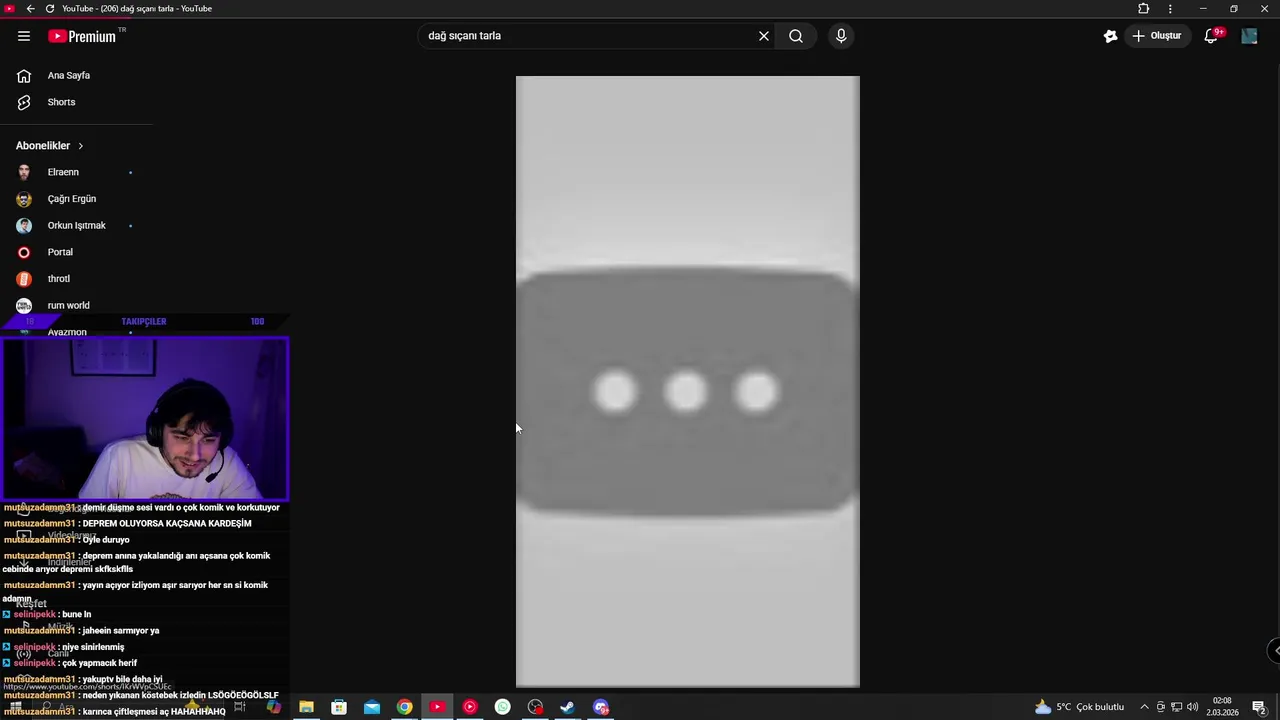The height and width of the screenshot is (720, 1280).
Task: Run search with the magnifier button
Action: [x=796, y=36]
